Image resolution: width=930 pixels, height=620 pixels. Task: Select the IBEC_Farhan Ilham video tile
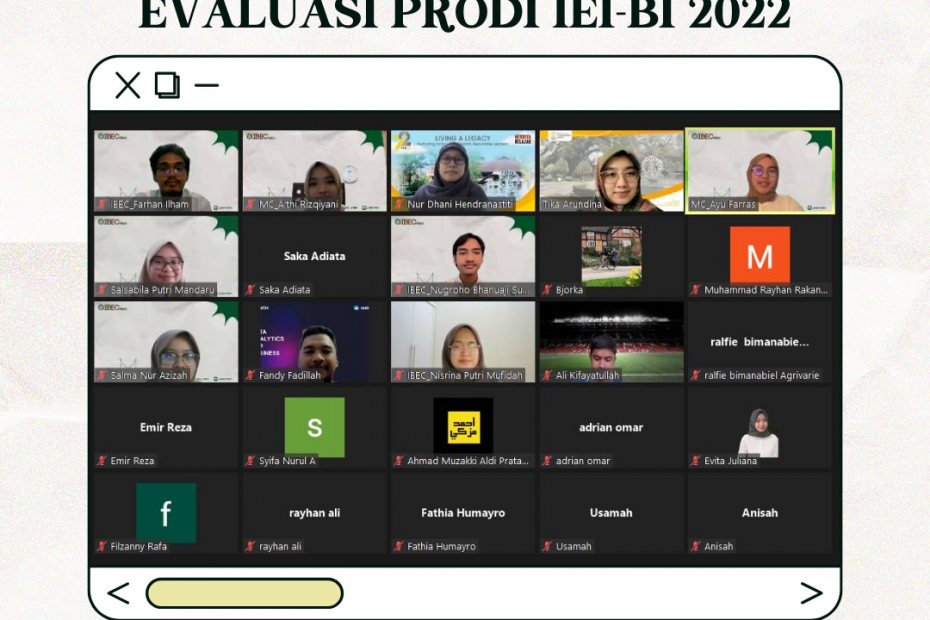[166, 170]
